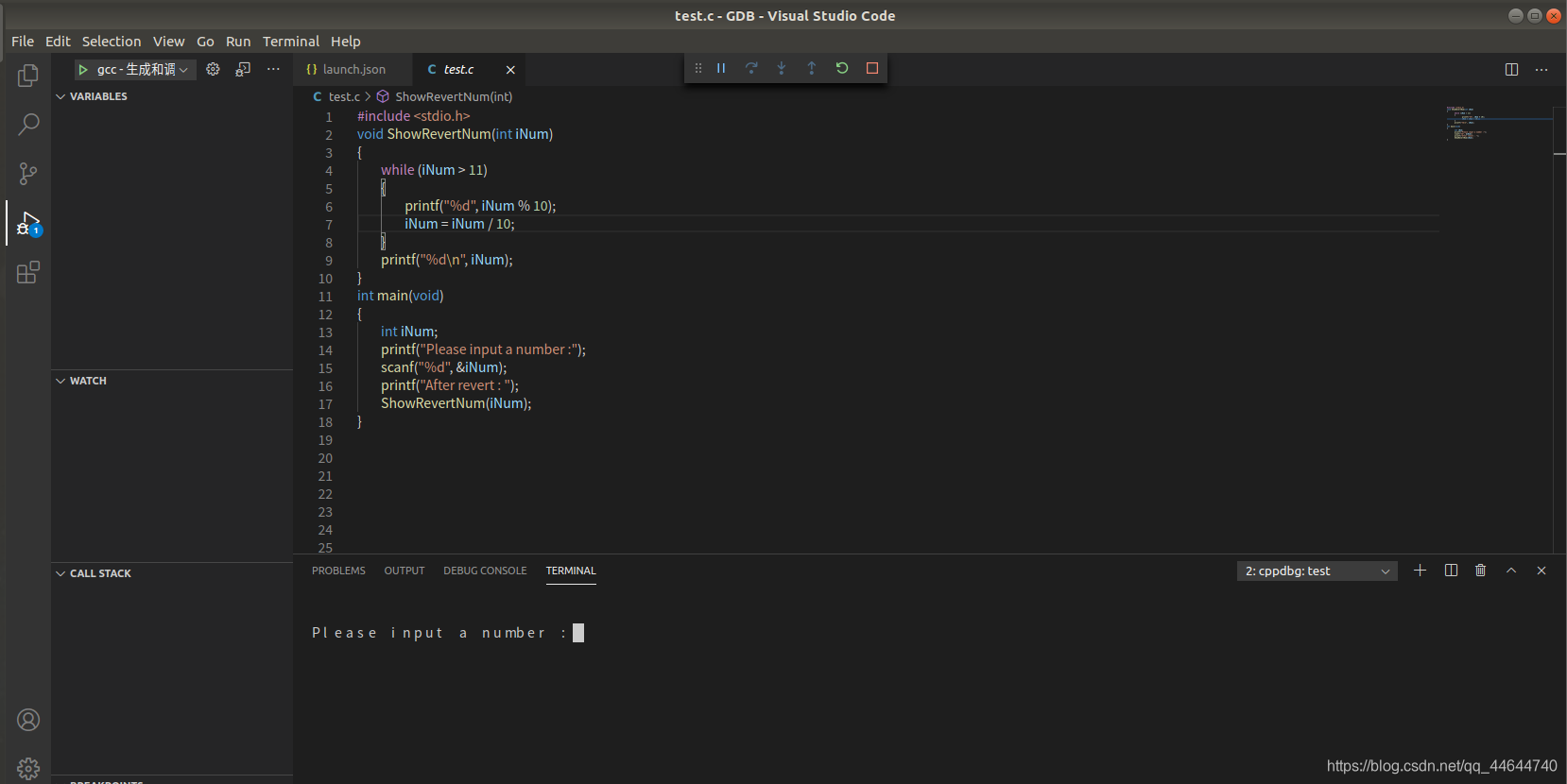
Task: Stop the debug session
Action: tap(872, 68)
